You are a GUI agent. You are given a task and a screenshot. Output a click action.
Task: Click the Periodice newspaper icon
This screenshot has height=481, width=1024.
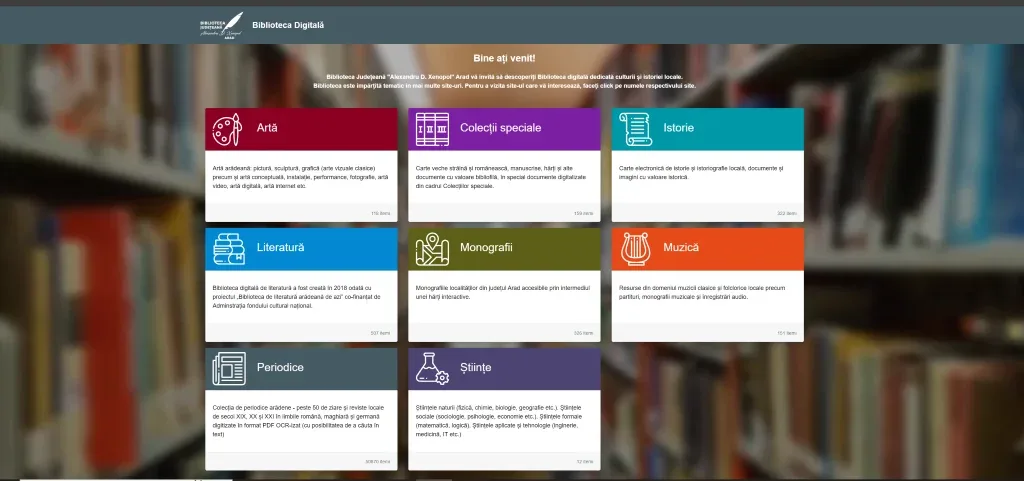coord(229,369)
